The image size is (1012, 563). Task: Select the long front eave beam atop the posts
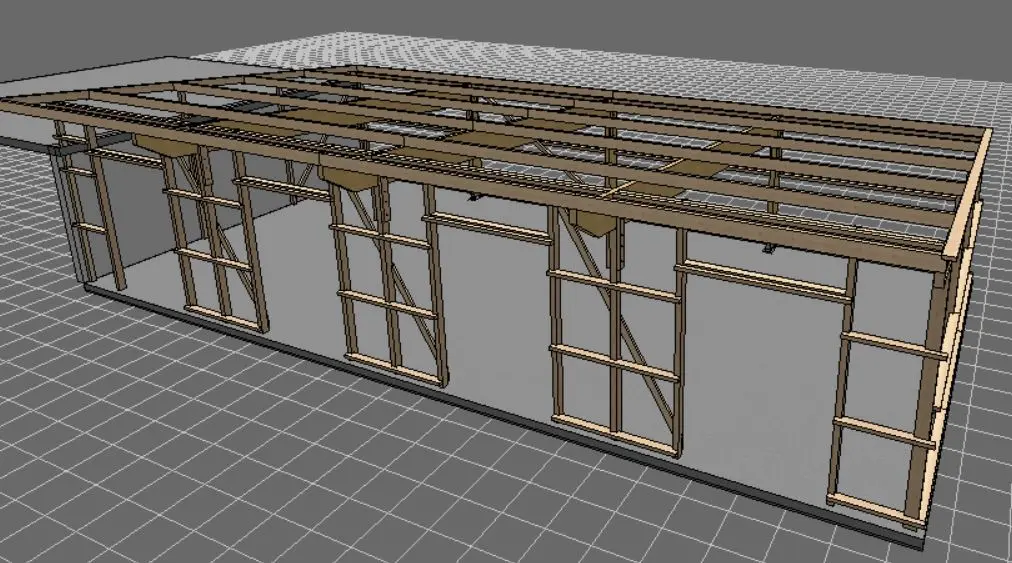point(474,184)
